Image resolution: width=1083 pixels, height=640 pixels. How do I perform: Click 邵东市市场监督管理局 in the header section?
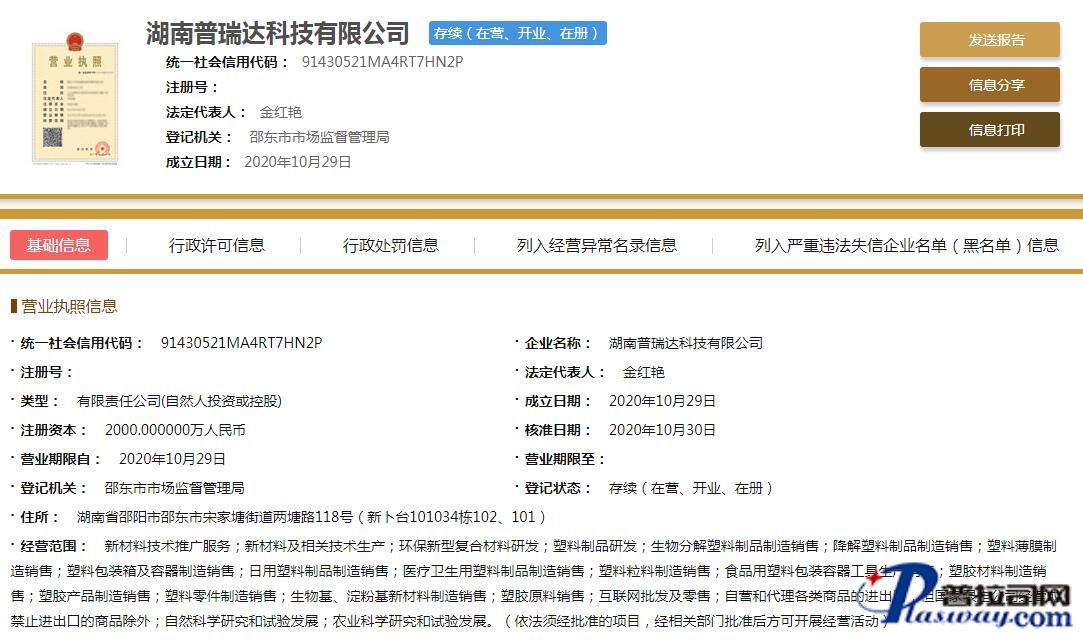pos(319,137)
